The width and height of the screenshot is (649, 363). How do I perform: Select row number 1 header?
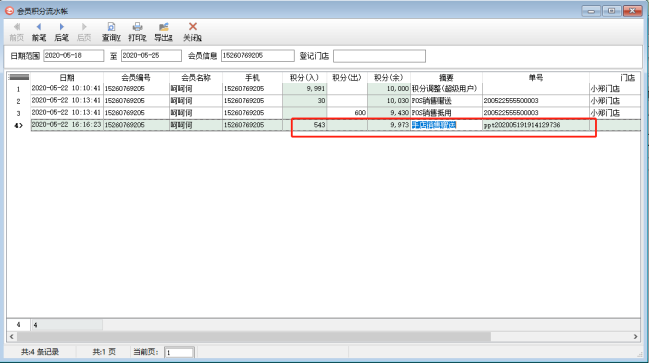pyautogui.click(x=19, y=89)
